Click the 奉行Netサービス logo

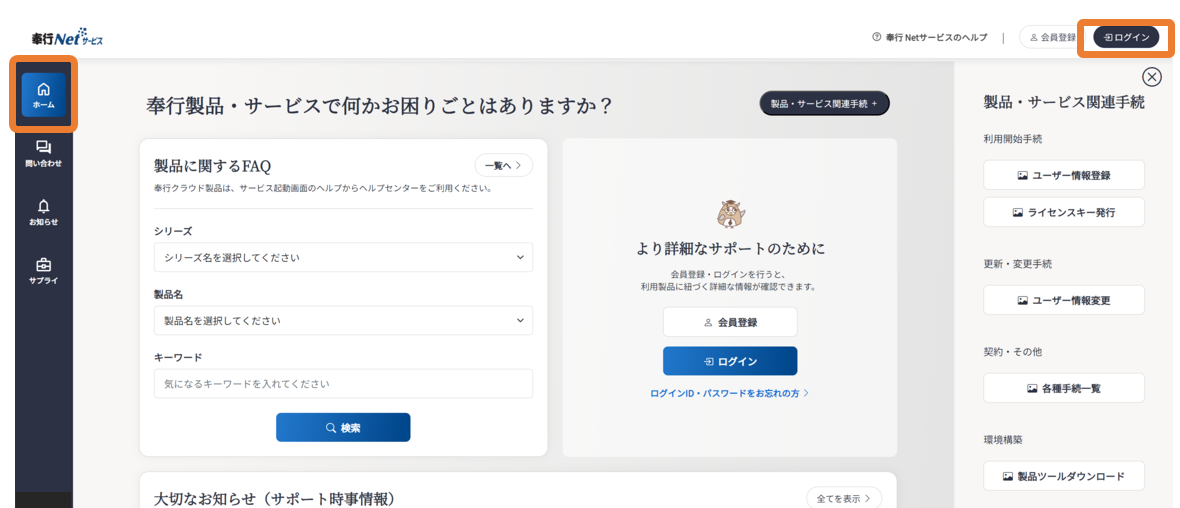pos(68,38)
